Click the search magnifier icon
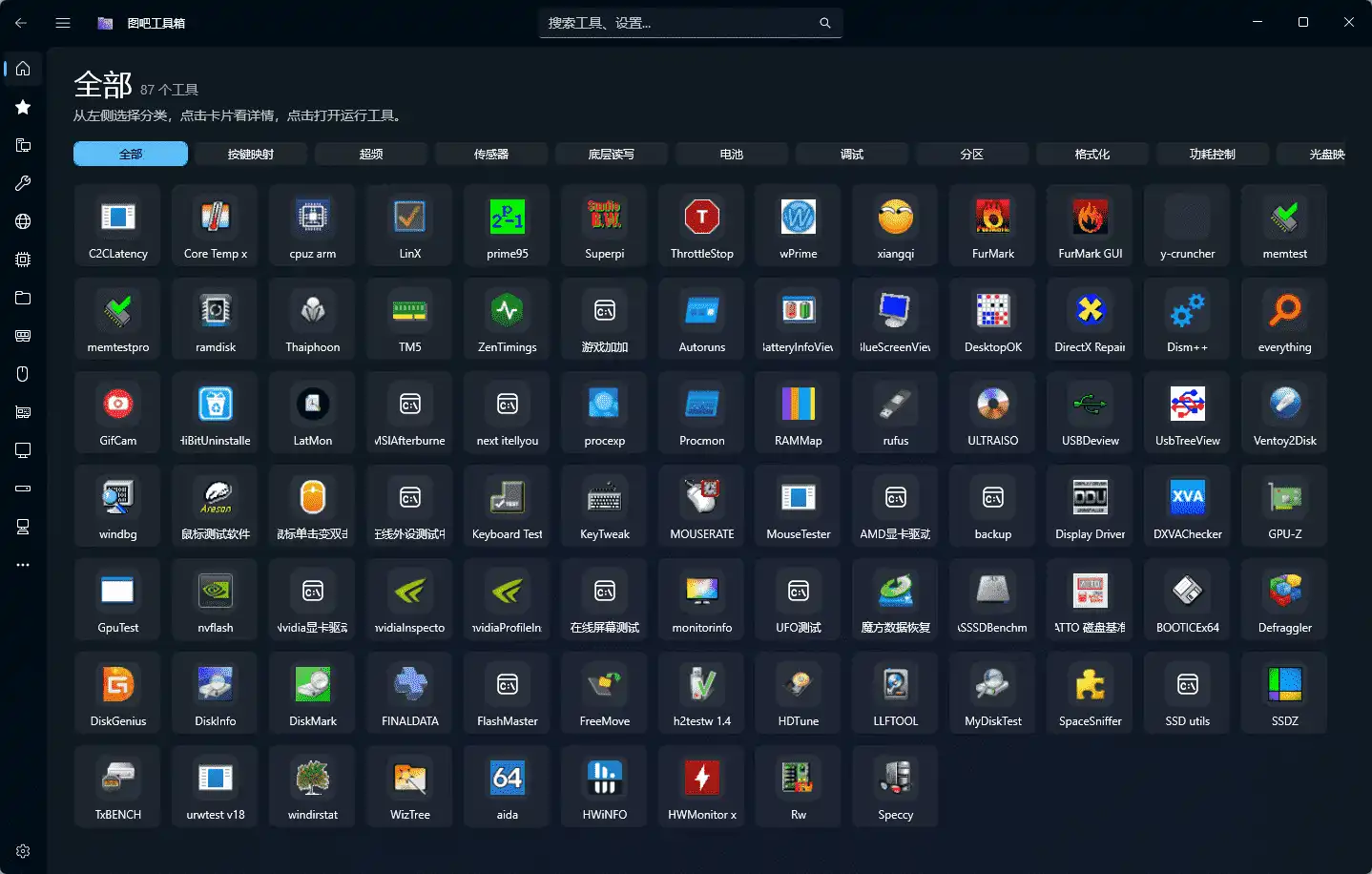 coord(825,23)
